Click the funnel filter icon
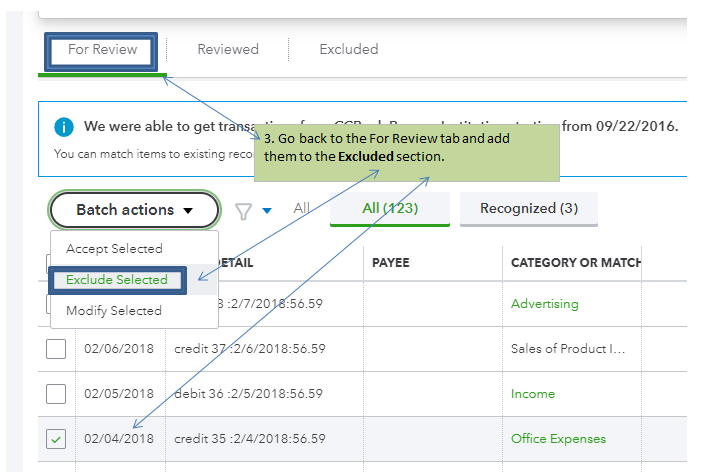The height and width of the screenshot is (474, 722). [243, 211]
